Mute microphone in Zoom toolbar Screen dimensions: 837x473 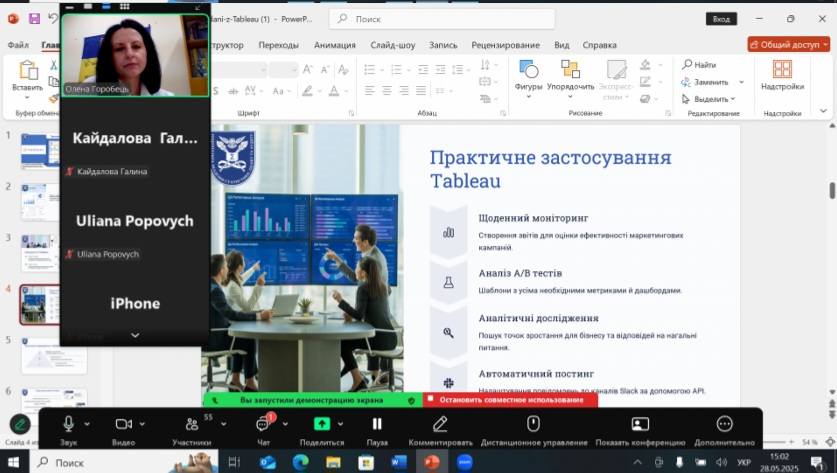pyautogui.click(x=68, y=424)
